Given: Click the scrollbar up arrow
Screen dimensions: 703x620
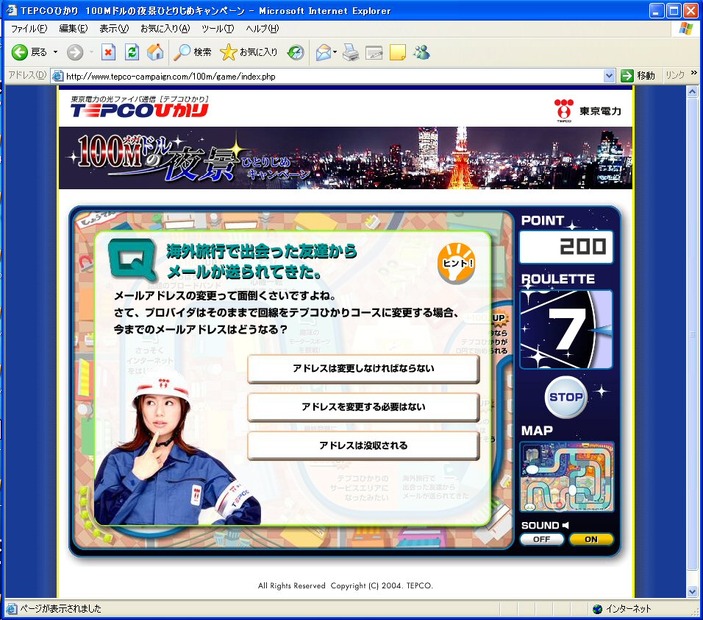Looking at the screenshot, I should coord(692,92).
